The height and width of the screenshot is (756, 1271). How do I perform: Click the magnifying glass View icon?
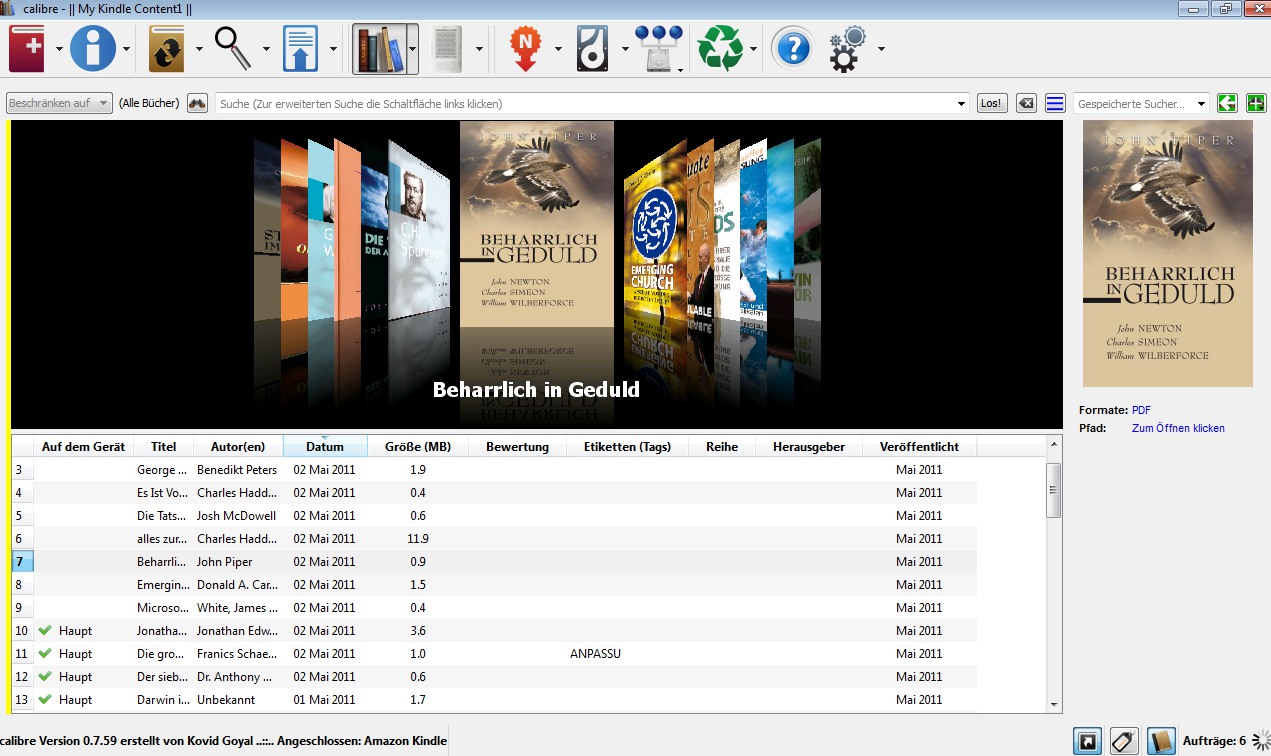click(x=233, y=49)
